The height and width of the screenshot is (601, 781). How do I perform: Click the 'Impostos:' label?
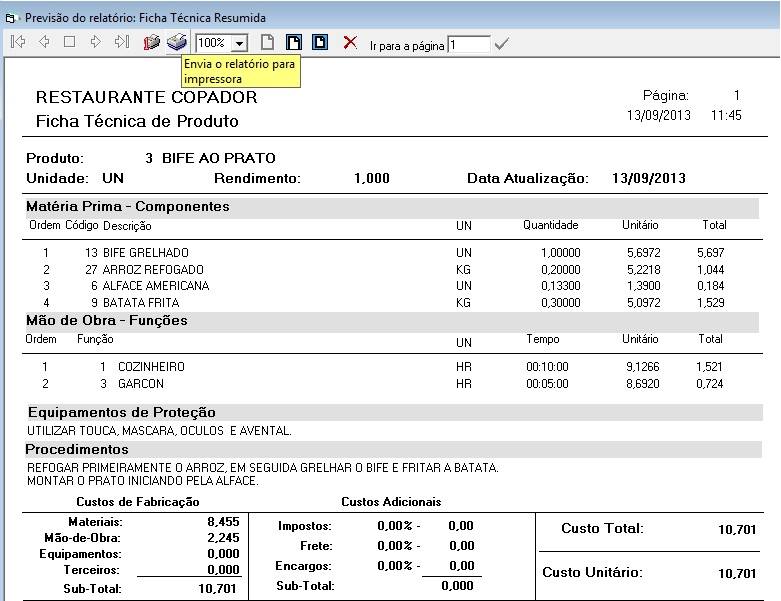[305, 526]
